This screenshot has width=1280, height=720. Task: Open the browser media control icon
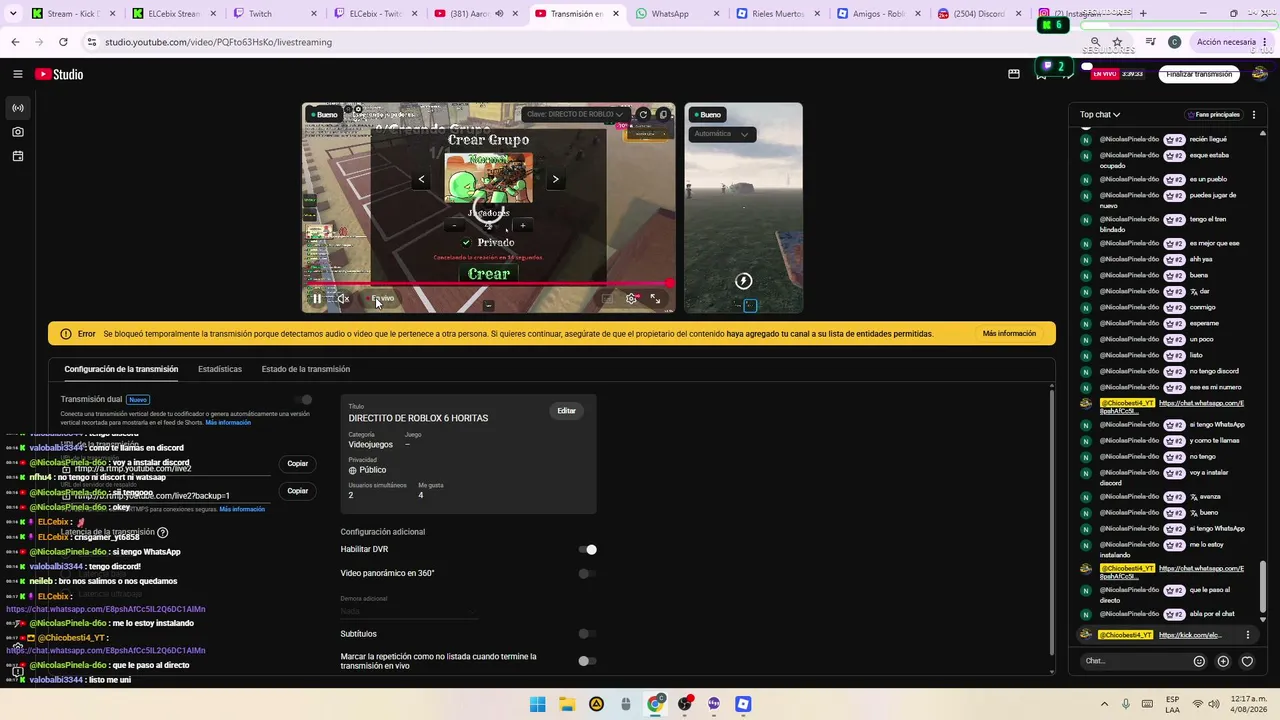click(x=1151, y=42)
